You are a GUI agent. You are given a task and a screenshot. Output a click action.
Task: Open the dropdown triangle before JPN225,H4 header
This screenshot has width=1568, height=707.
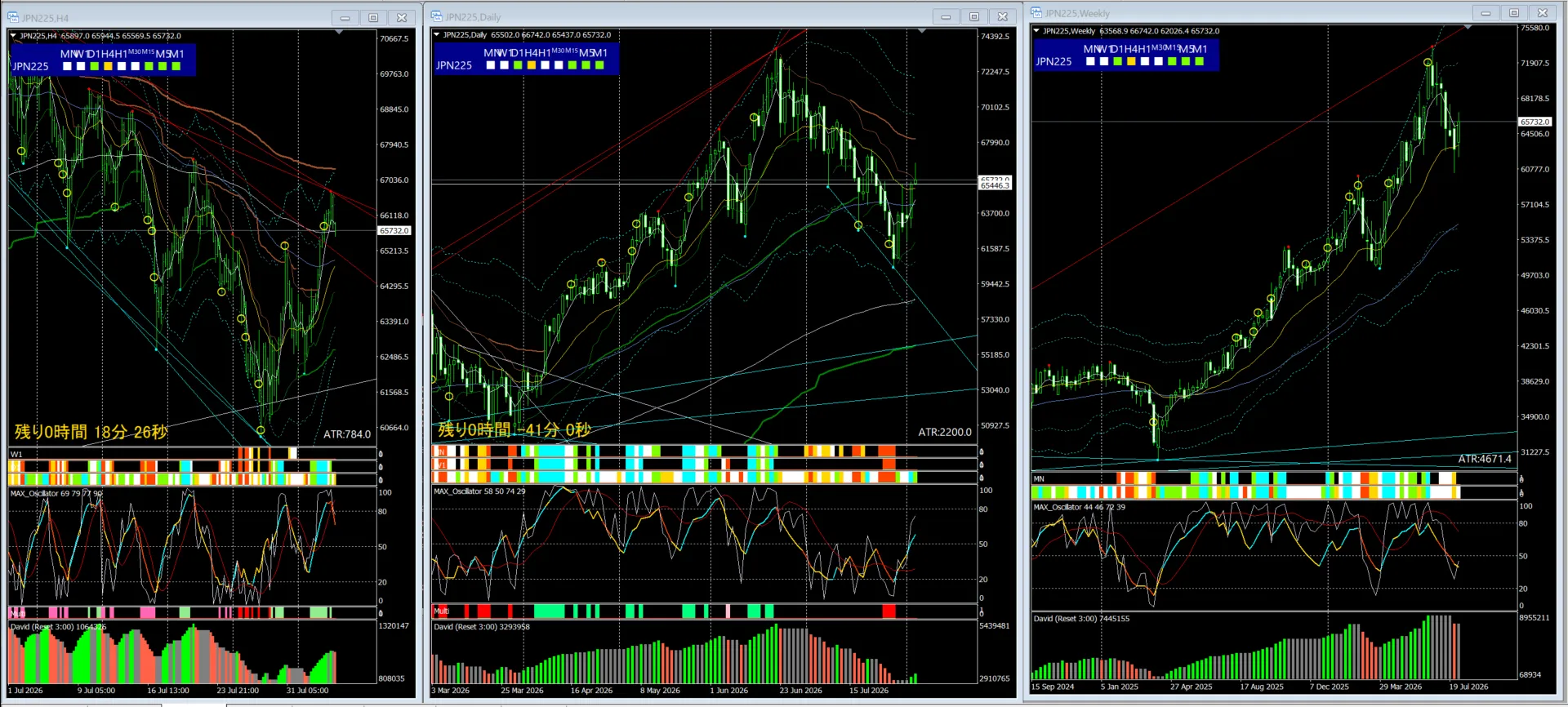click(13, 36)
